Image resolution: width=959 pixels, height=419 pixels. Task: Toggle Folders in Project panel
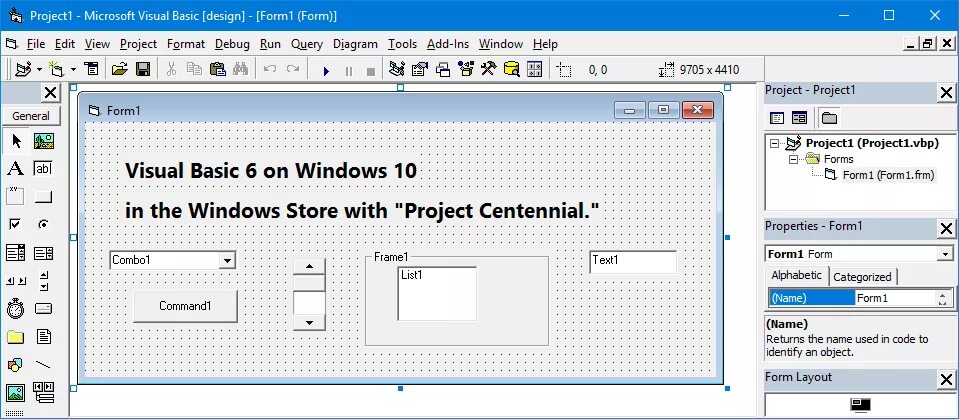click(x=829, y=117)
